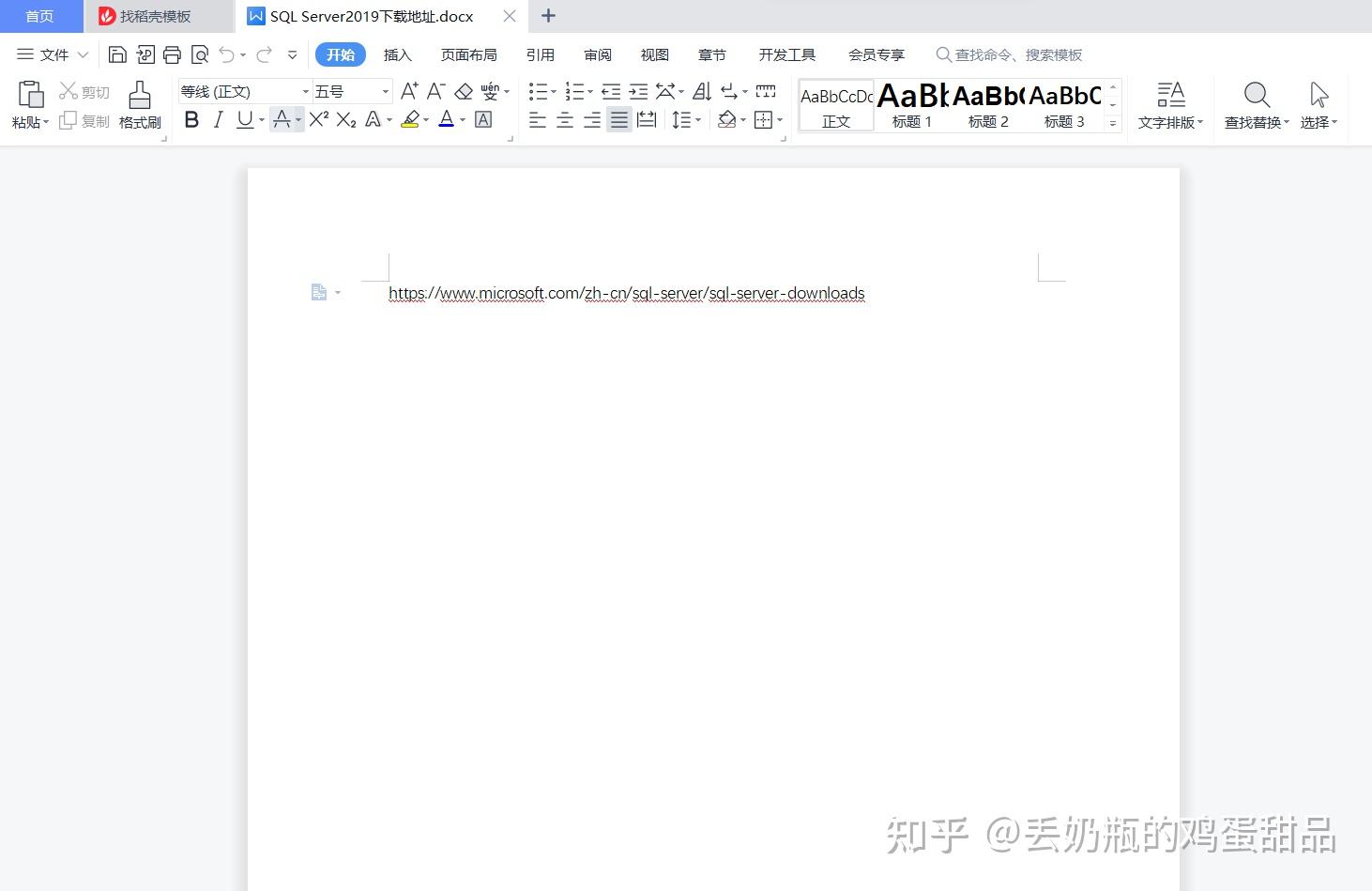This screenshot has height=891, width=1372.
Task: Switch to the 审阅 ribbon tab
Action: click(598, 54)
